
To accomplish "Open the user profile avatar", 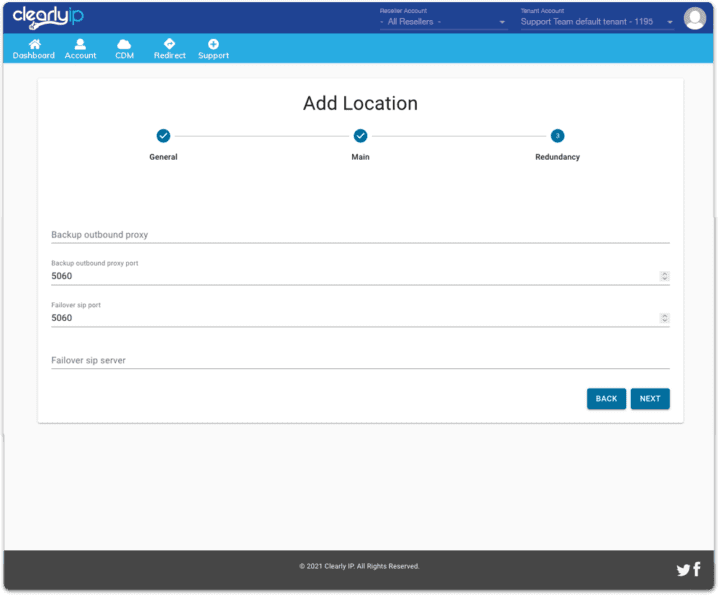I will pos(694,18).
